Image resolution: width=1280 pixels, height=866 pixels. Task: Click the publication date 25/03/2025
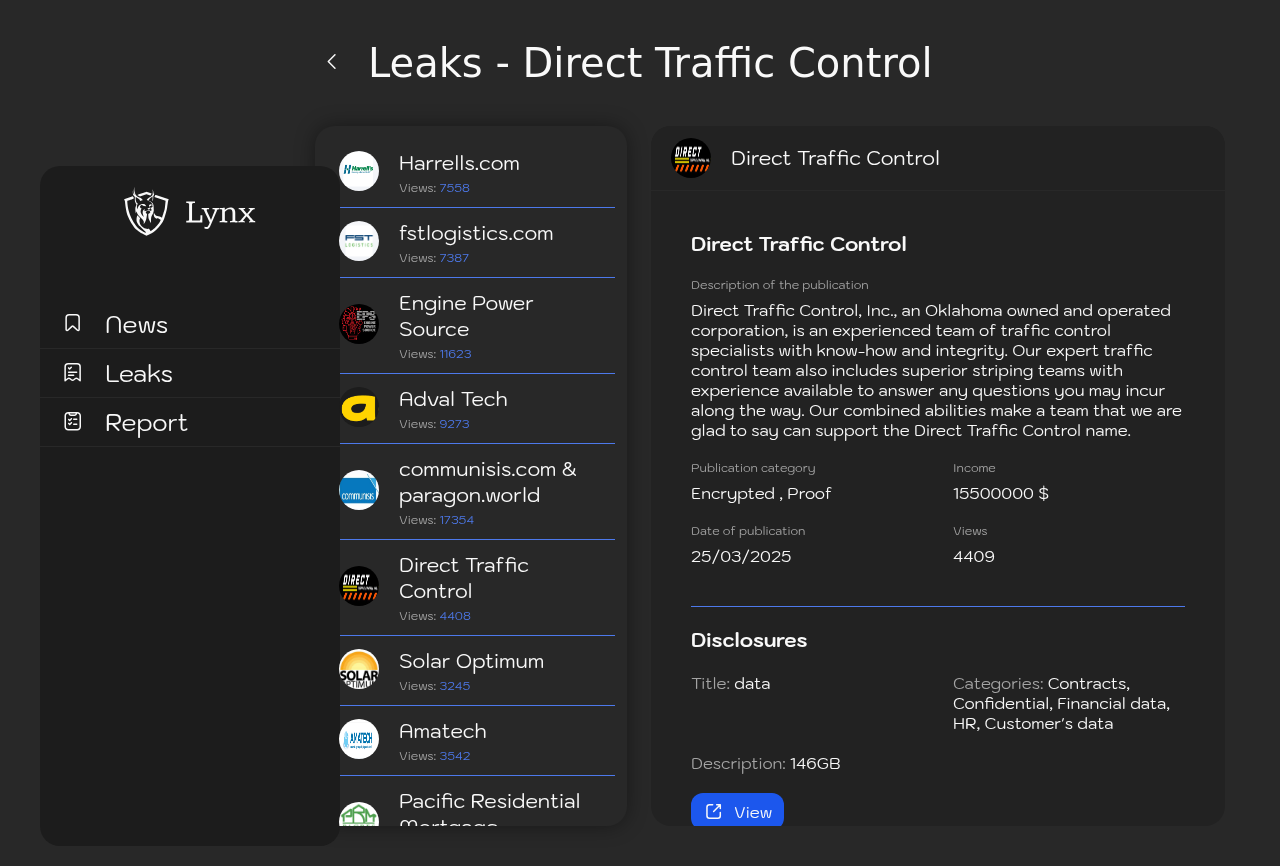[741, 557]
